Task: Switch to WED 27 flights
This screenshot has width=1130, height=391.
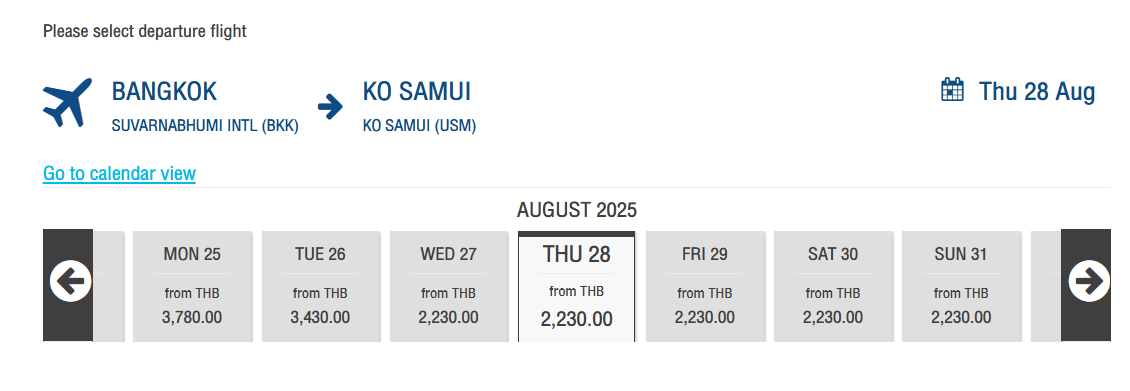Action: [448, 286]
